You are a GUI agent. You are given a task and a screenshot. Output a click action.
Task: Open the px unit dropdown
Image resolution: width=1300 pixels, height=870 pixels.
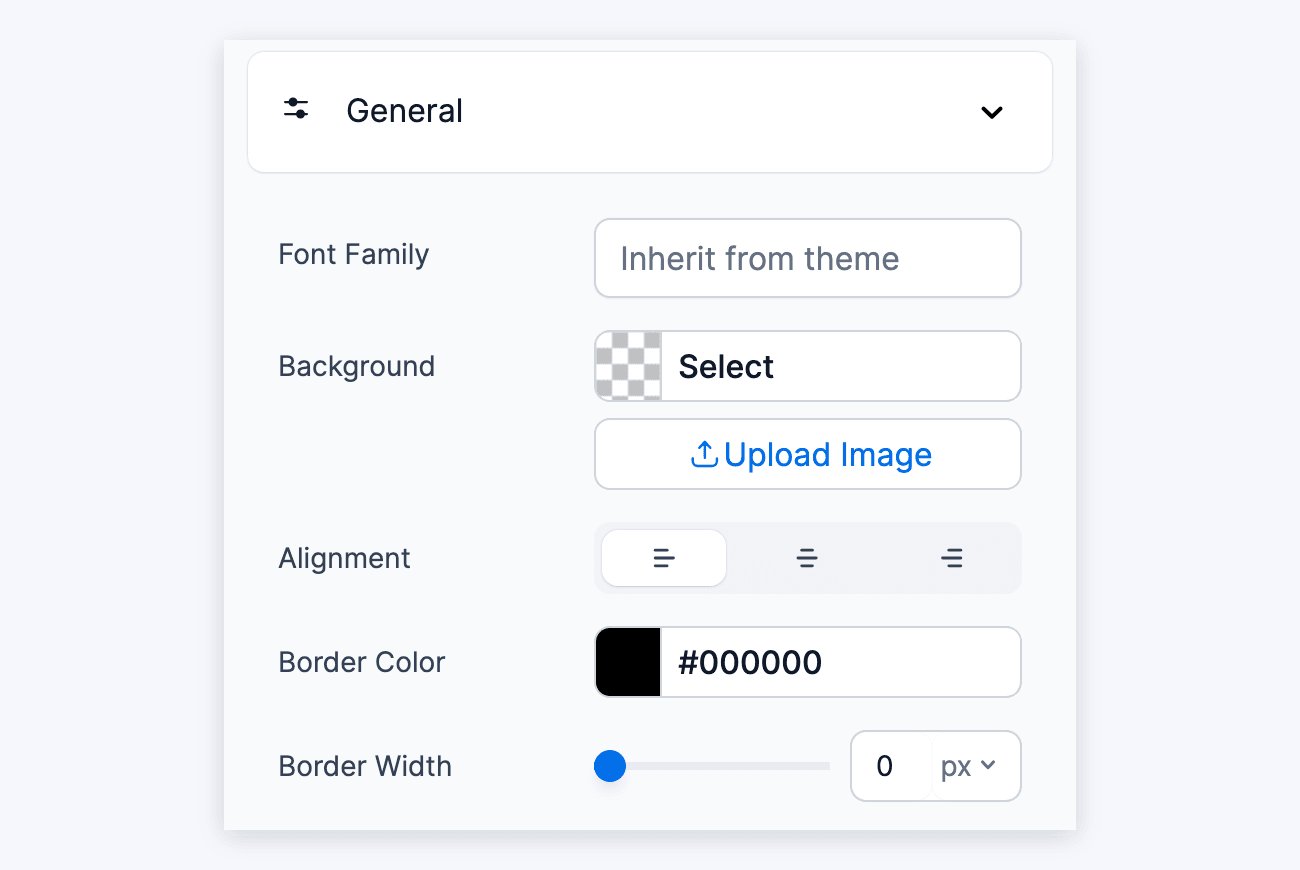[968, 766]
